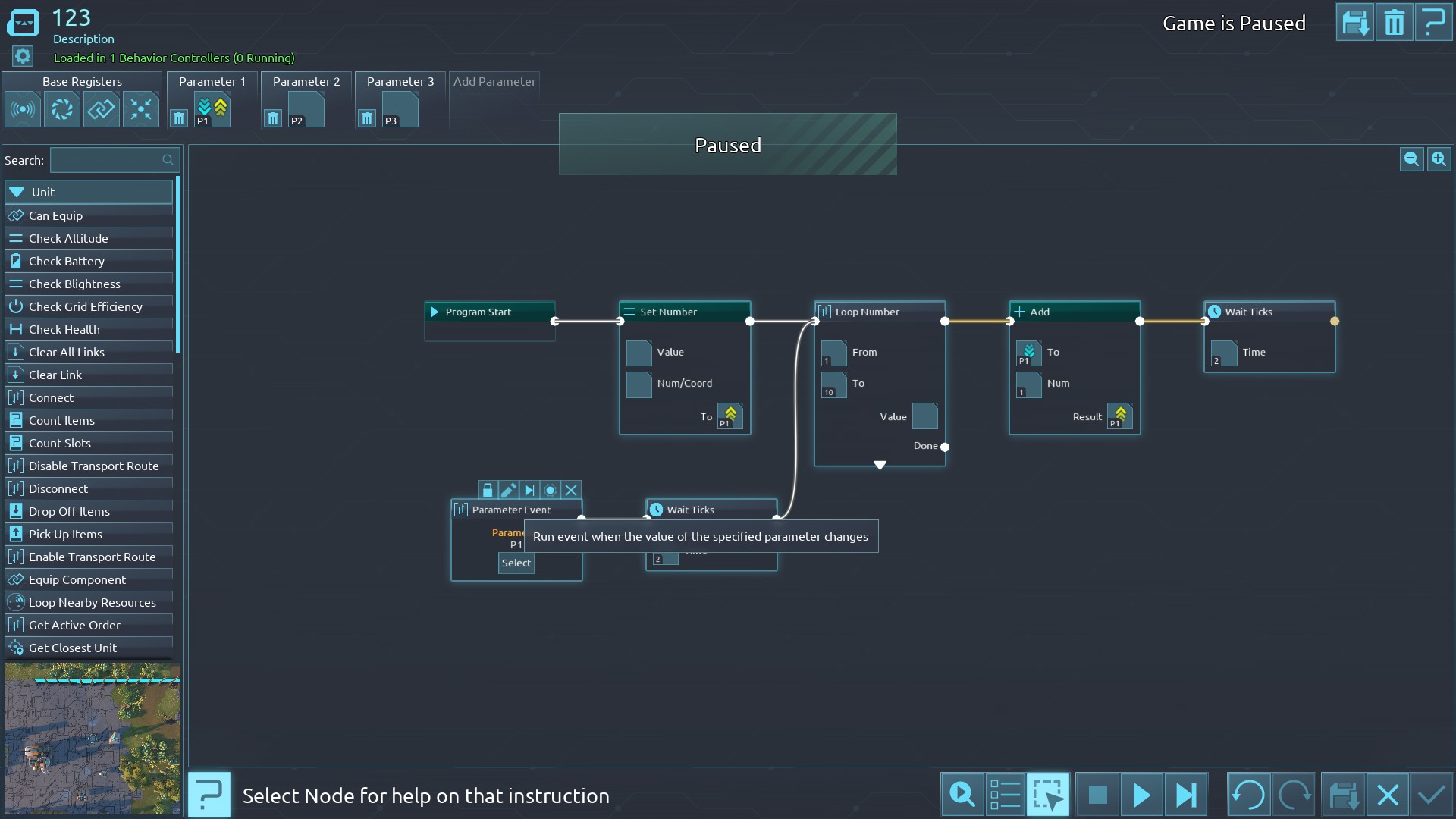The height and width of the screenshot is (819, 1456).
Task: Click the undo arrow icon
Action: coord(1248,795)
